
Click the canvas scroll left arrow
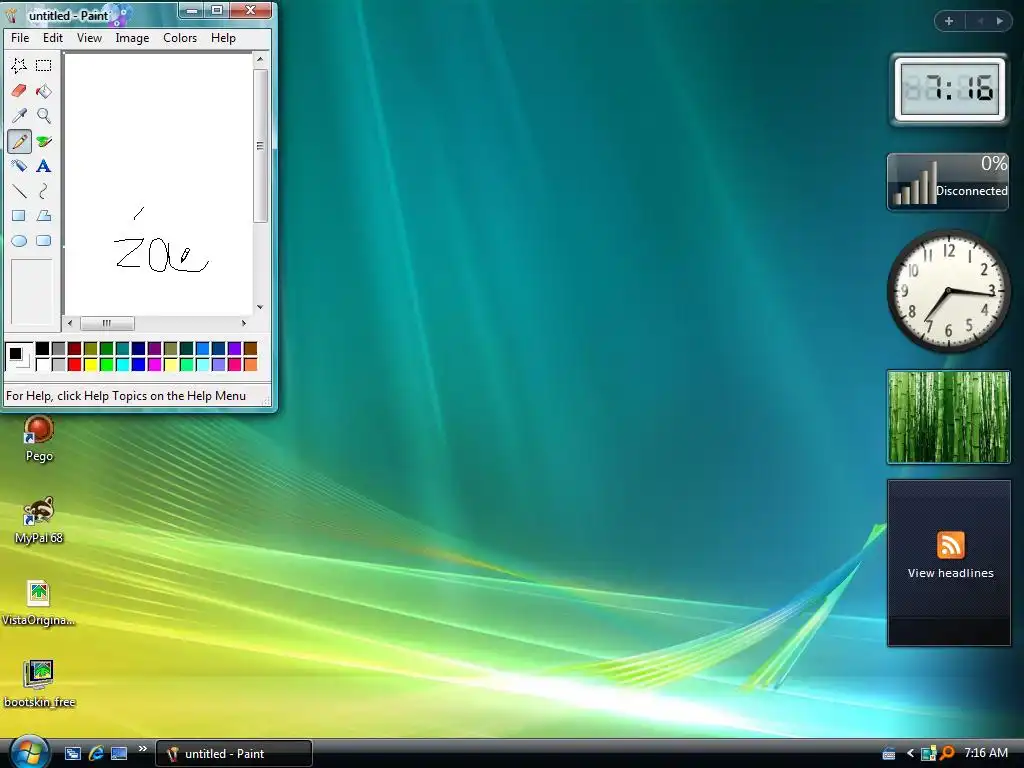[71, 323]
